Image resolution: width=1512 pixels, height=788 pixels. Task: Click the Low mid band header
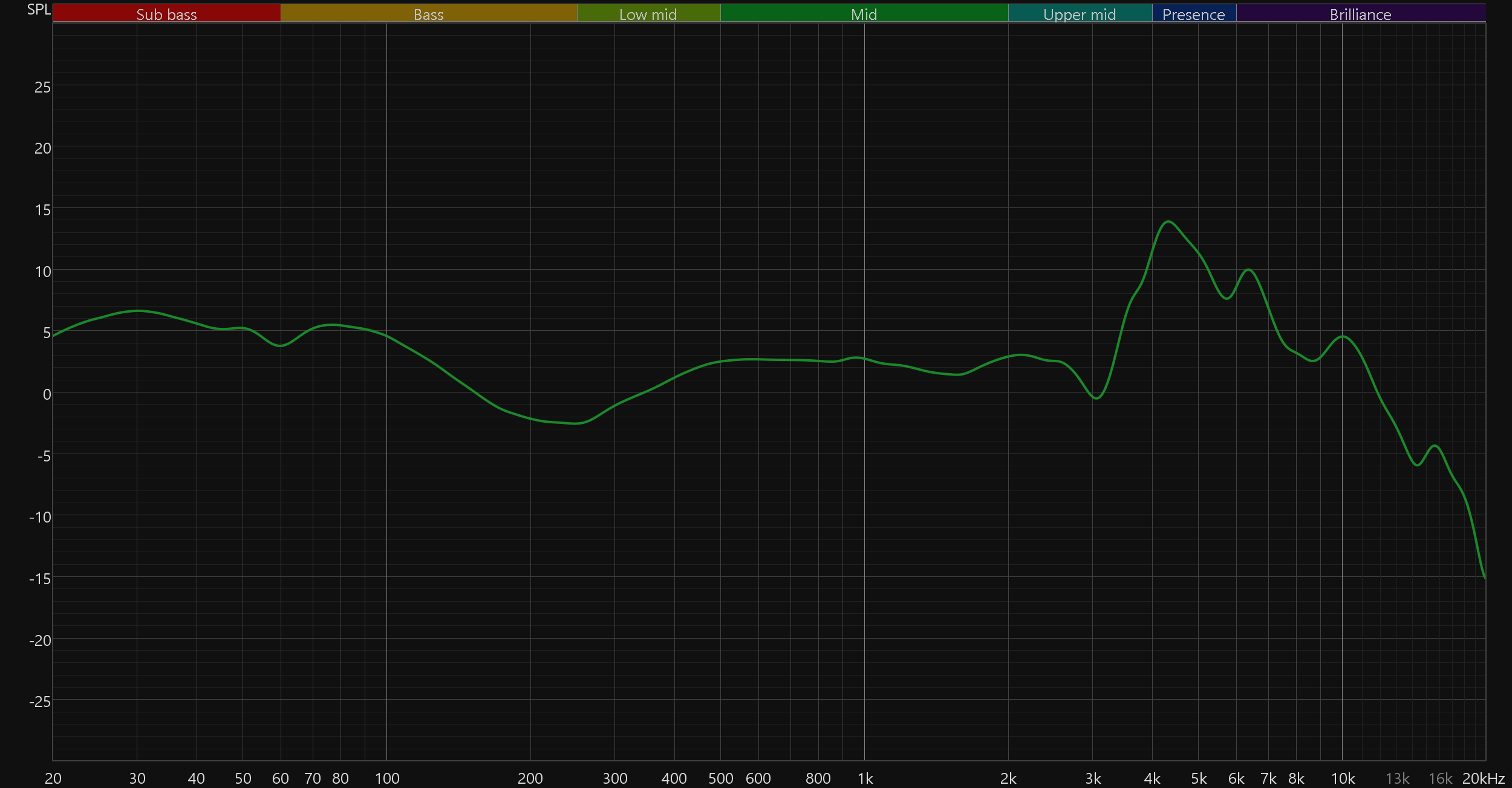648,13
